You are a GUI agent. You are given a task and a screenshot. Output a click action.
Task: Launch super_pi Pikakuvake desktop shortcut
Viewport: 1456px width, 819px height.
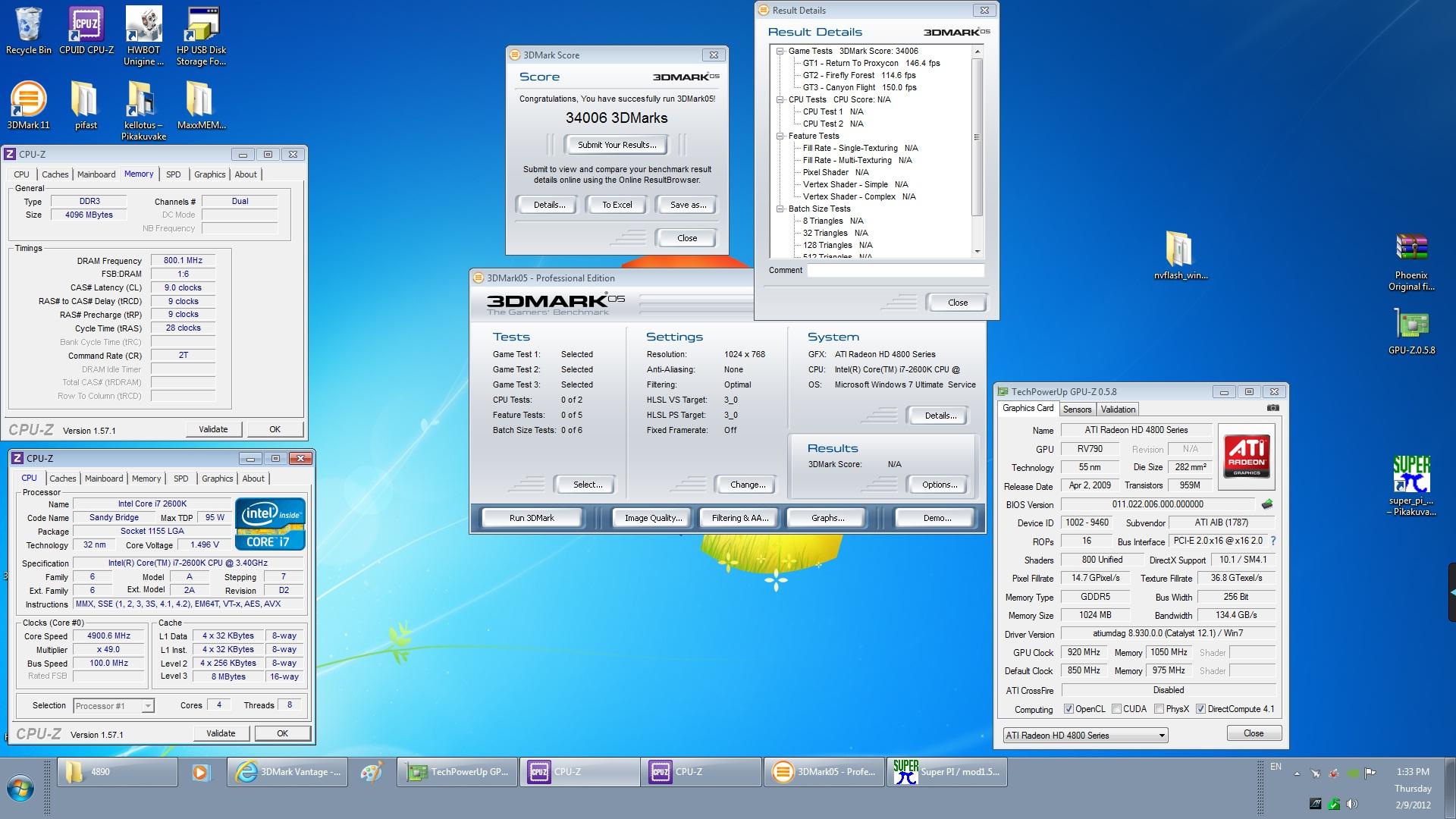point(1411,486)
